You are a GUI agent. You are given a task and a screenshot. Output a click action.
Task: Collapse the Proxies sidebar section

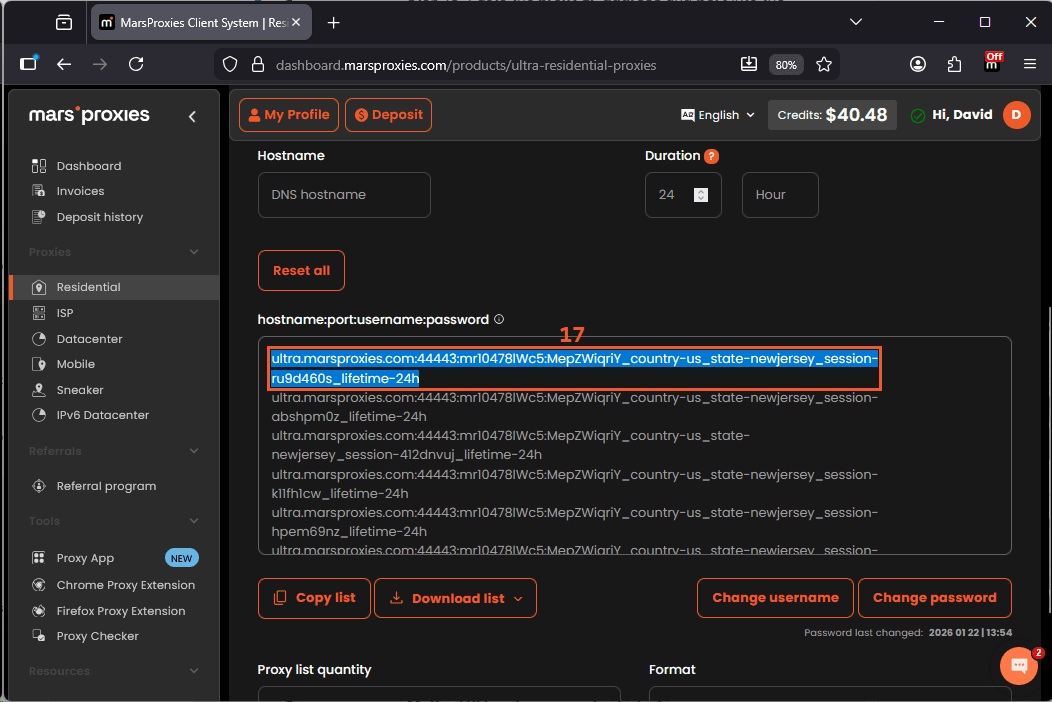click(x=194, y=252)
